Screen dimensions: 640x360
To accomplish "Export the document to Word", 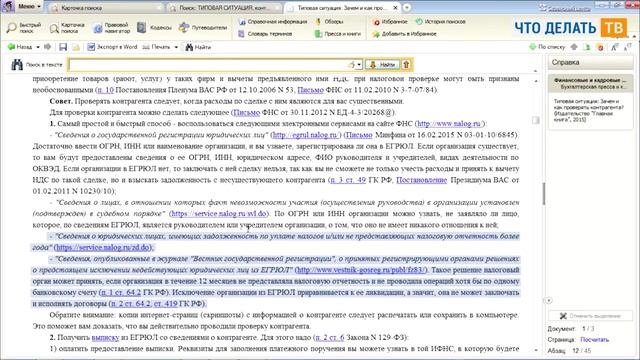I will [112, 47].
